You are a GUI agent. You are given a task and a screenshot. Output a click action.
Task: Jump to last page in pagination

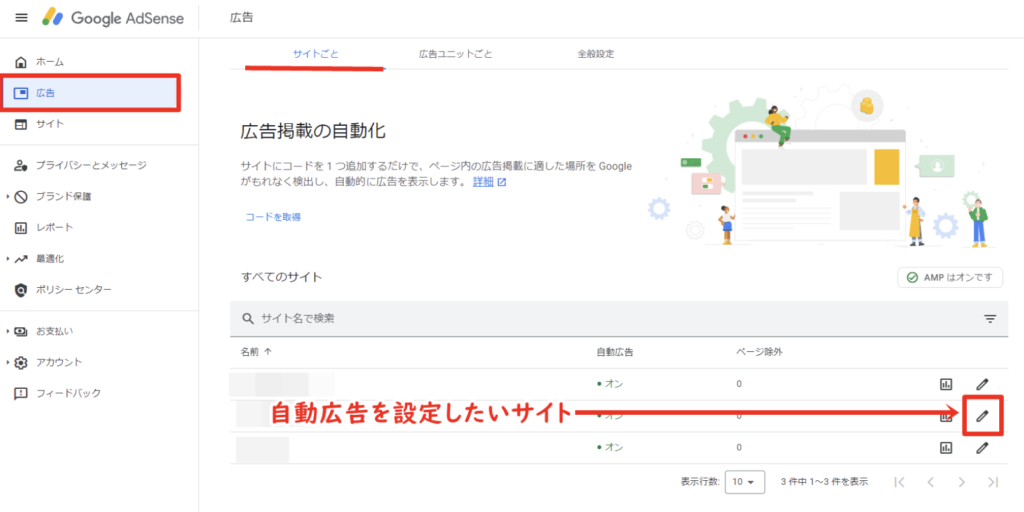[x=992, y=481]
